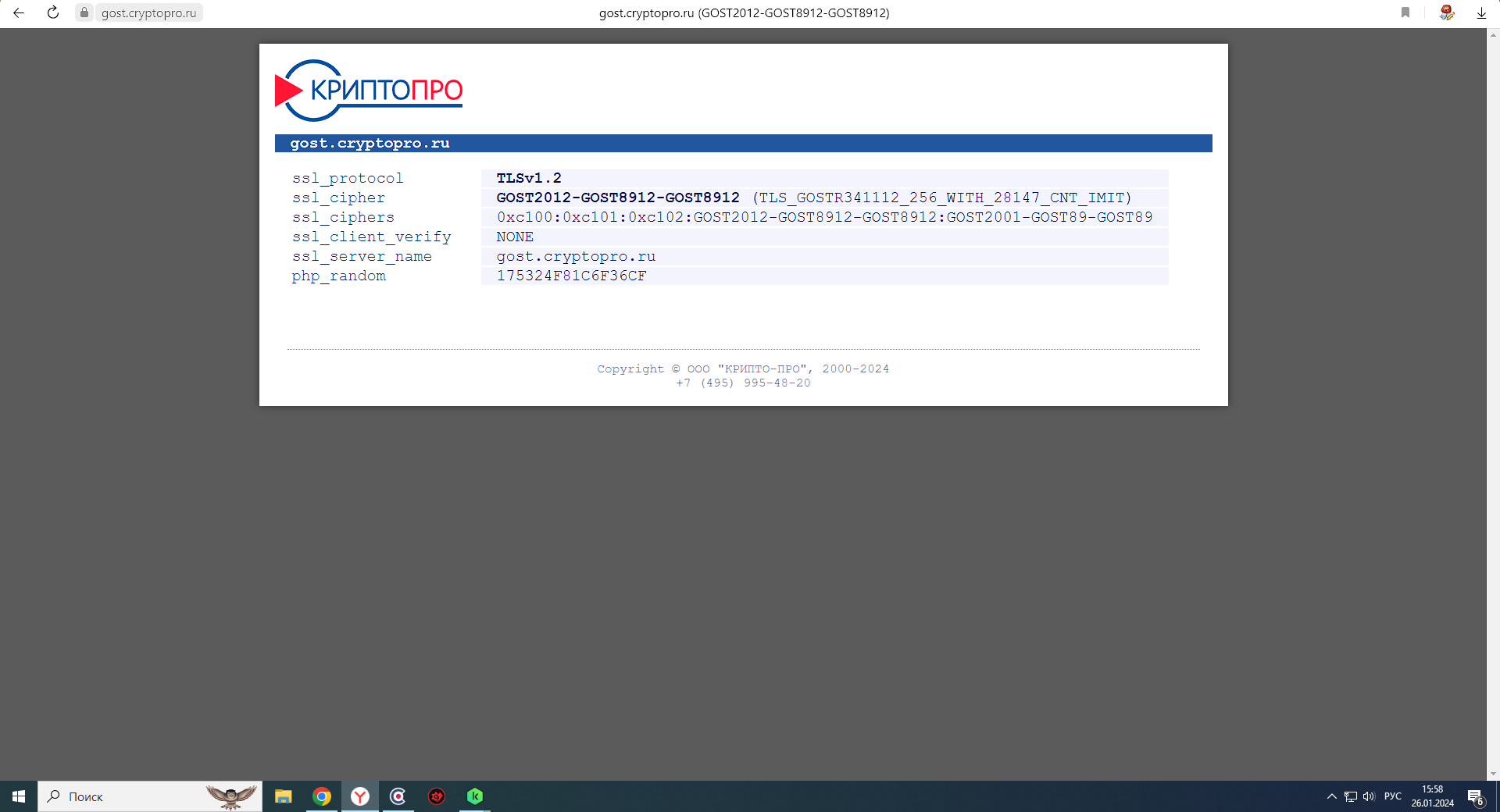Click the gost.cryptopro.ru address field
The height and width of the screenshot is (812, 1500).
click(x=148, y=12)
